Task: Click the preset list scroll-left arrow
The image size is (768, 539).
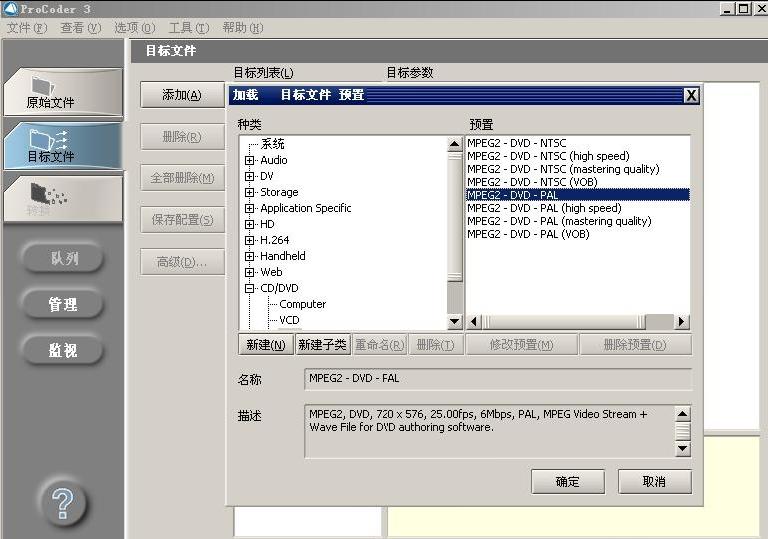Action: 473,322
